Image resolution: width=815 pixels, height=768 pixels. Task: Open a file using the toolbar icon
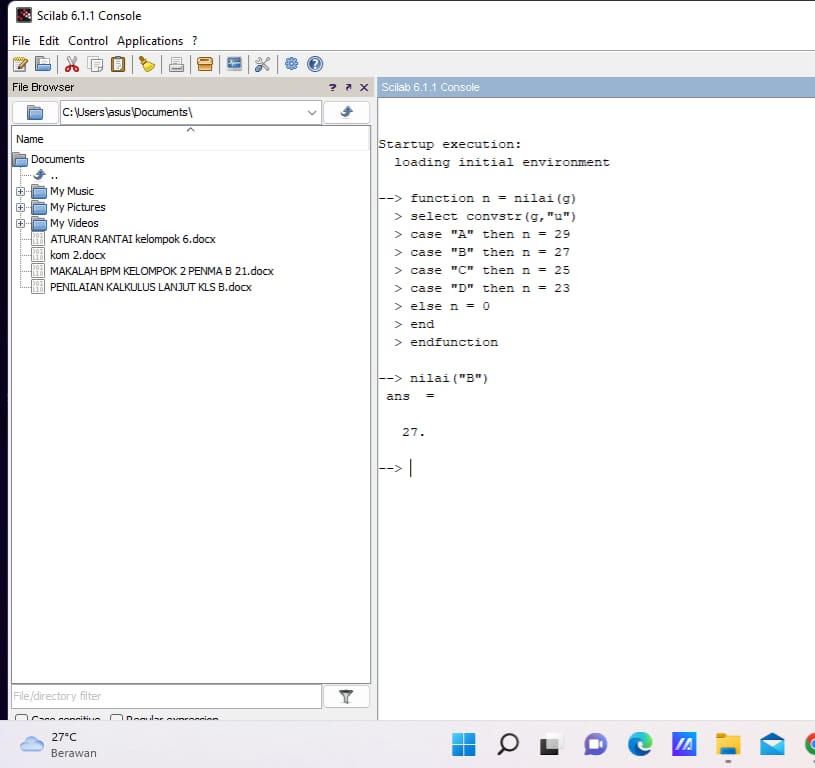coord(43,64)
